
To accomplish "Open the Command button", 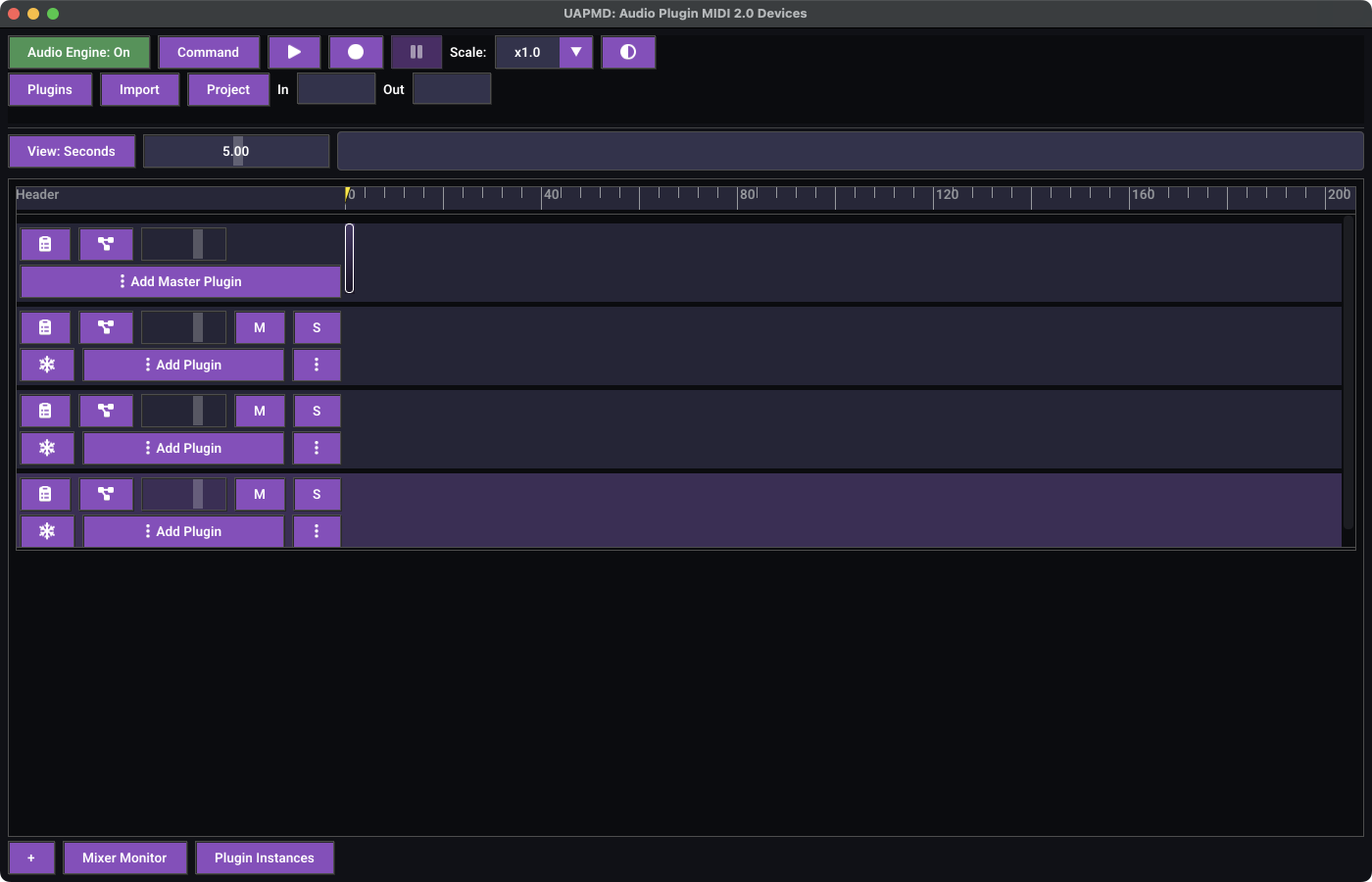I will (209, 52).
